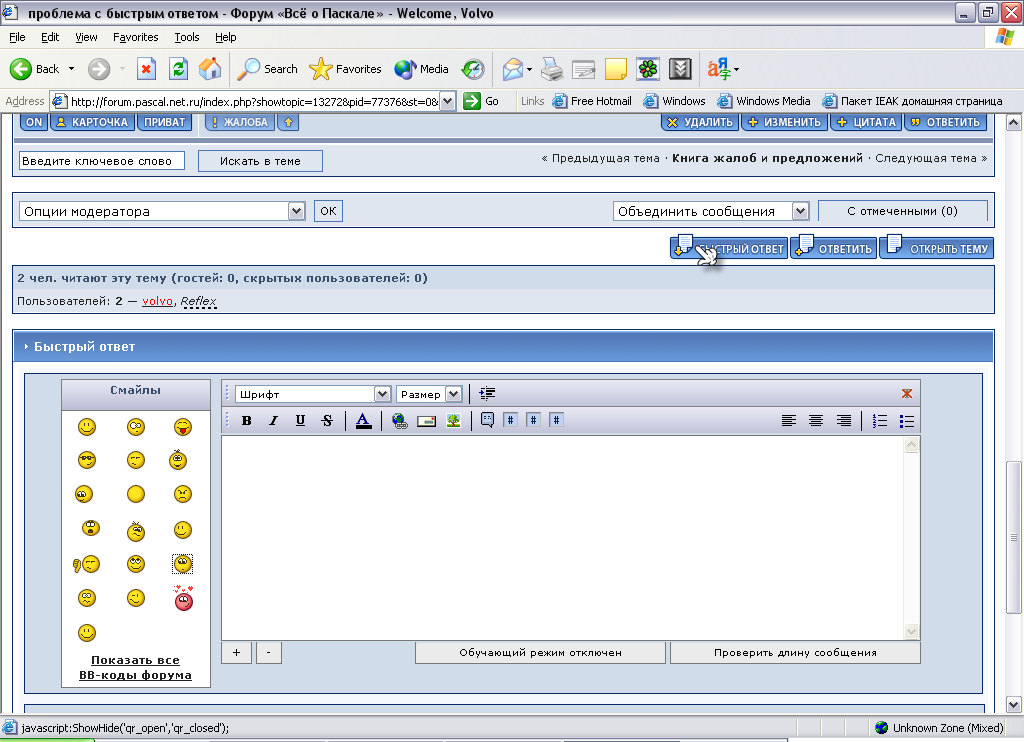Insert a numbered list

880,421
